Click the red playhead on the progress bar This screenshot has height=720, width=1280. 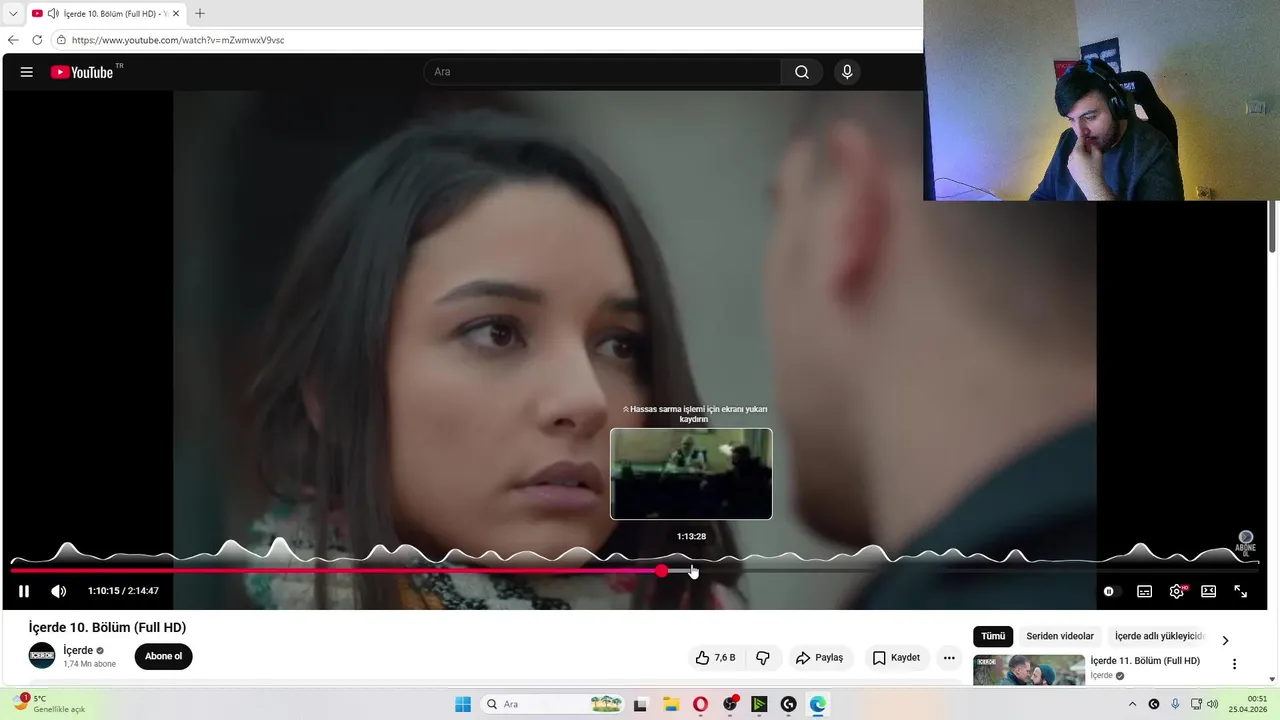point(662,571)
